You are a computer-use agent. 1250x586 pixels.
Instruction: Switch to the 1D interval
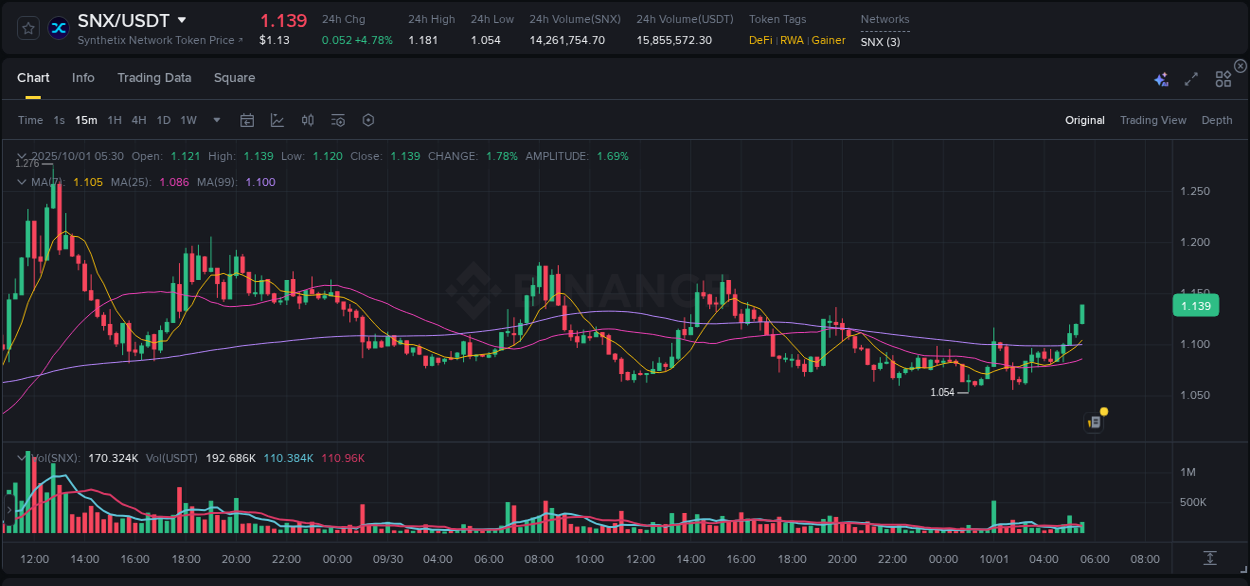coord(163,120)
